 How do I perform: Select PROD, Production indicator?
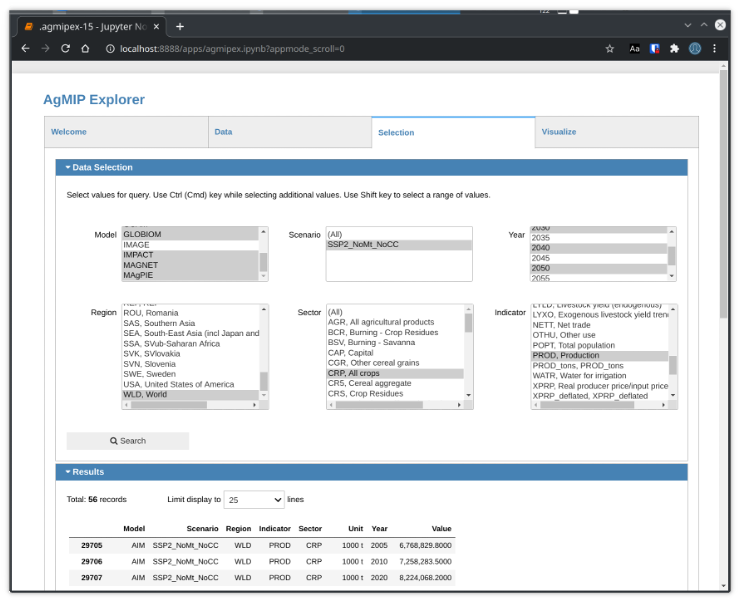pos(599,355)
